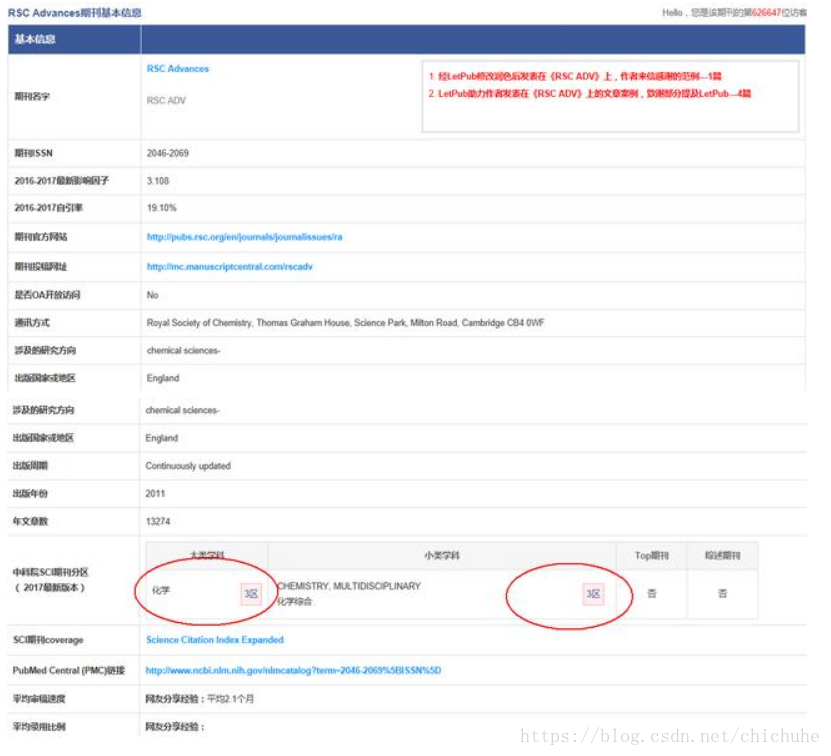Click the 3区 badge beside CHEMISTRY, MULTIDISCIPLINARY
Image resolution: width=831 pixels, height=756 pixels.
pos(593,594)
